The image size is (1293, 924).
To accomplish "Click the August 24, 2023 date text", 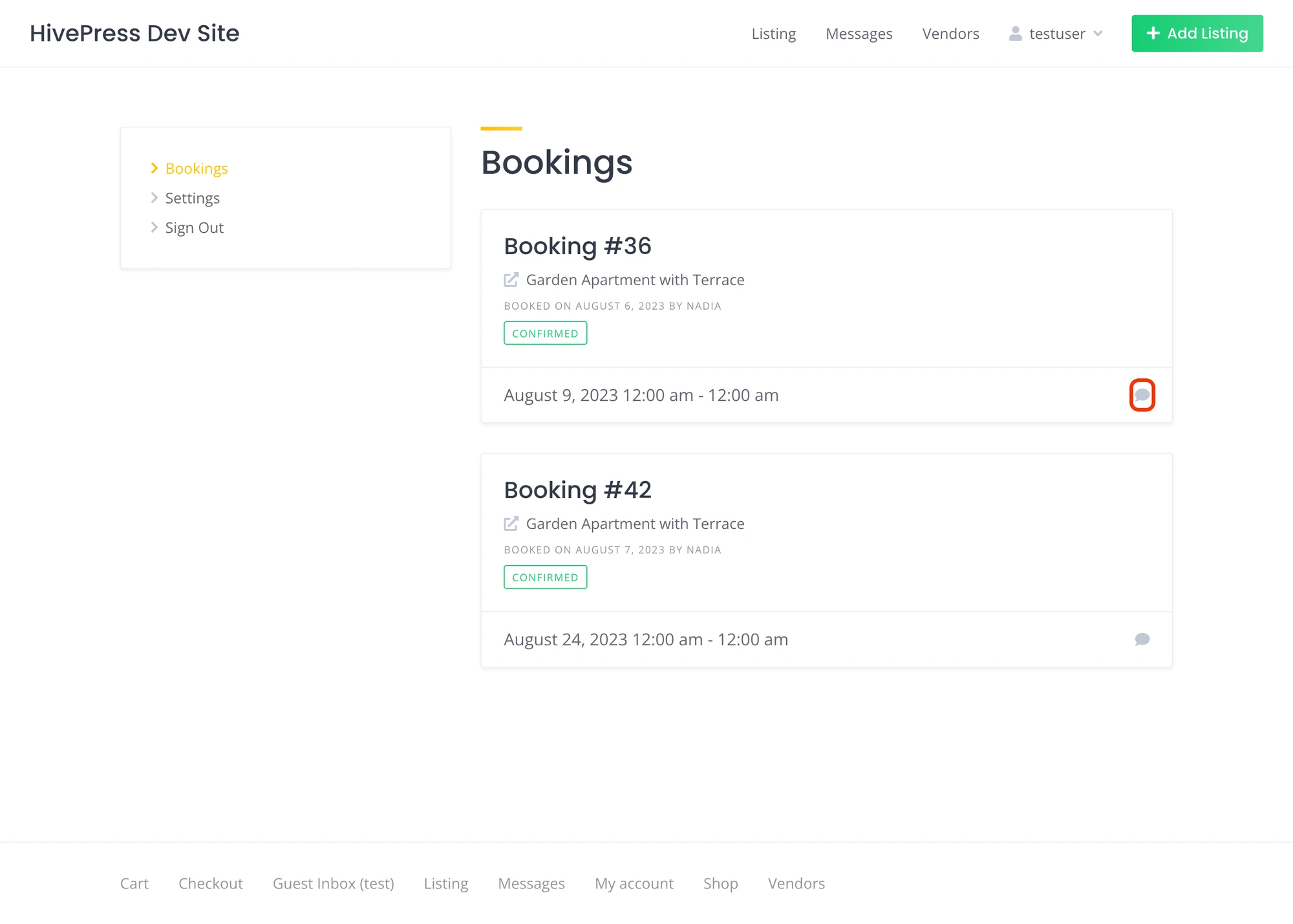I will click(646, 639).
